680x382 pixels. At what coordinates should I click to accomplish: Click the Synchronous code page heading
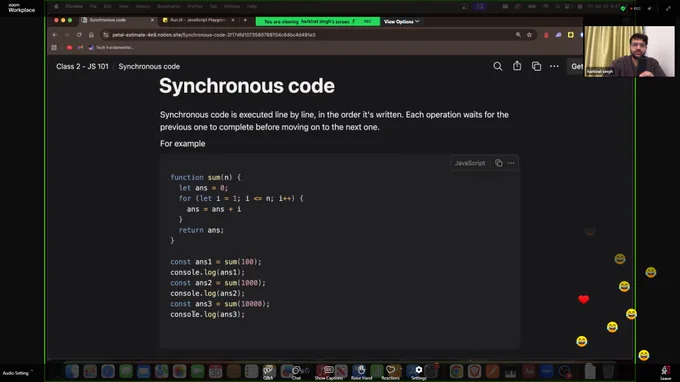coord(247,86)
